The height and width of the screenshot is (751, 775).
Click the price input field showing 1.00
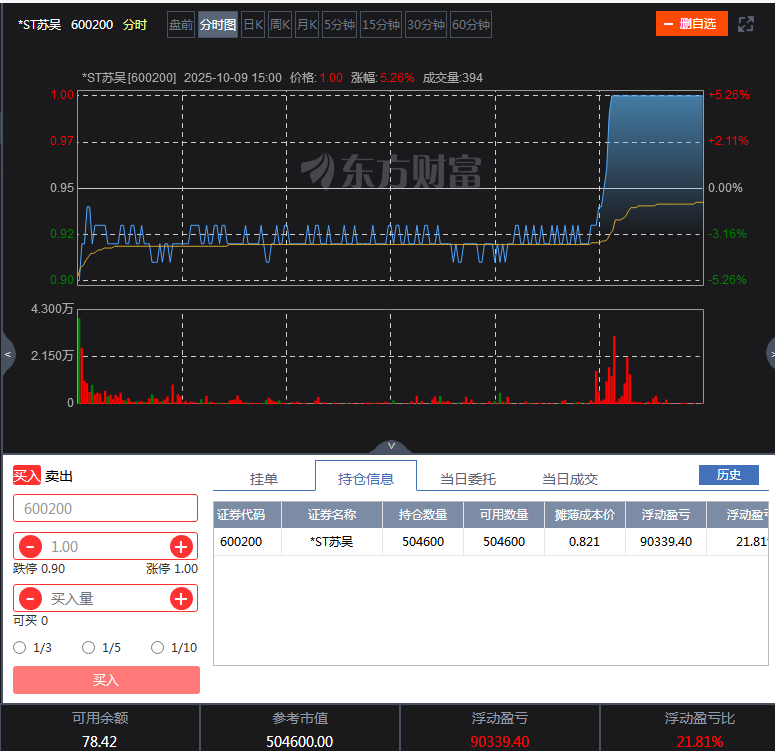click(x=105, y=546)
